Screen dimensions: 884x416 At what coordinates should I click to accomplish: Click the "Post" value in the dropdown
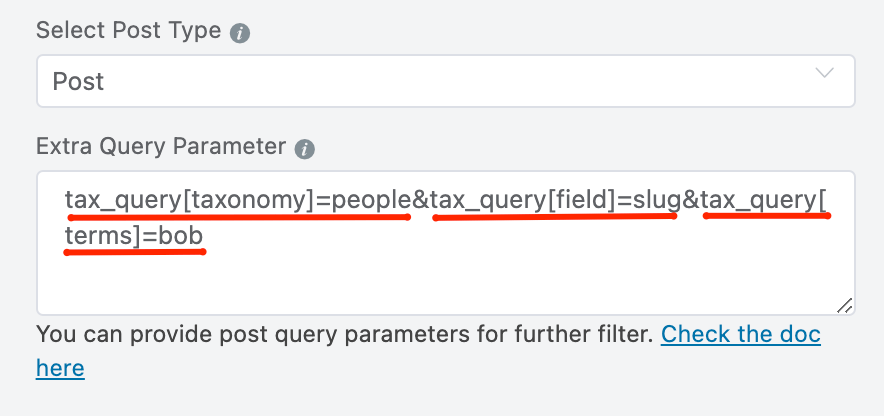pos(78,82)
